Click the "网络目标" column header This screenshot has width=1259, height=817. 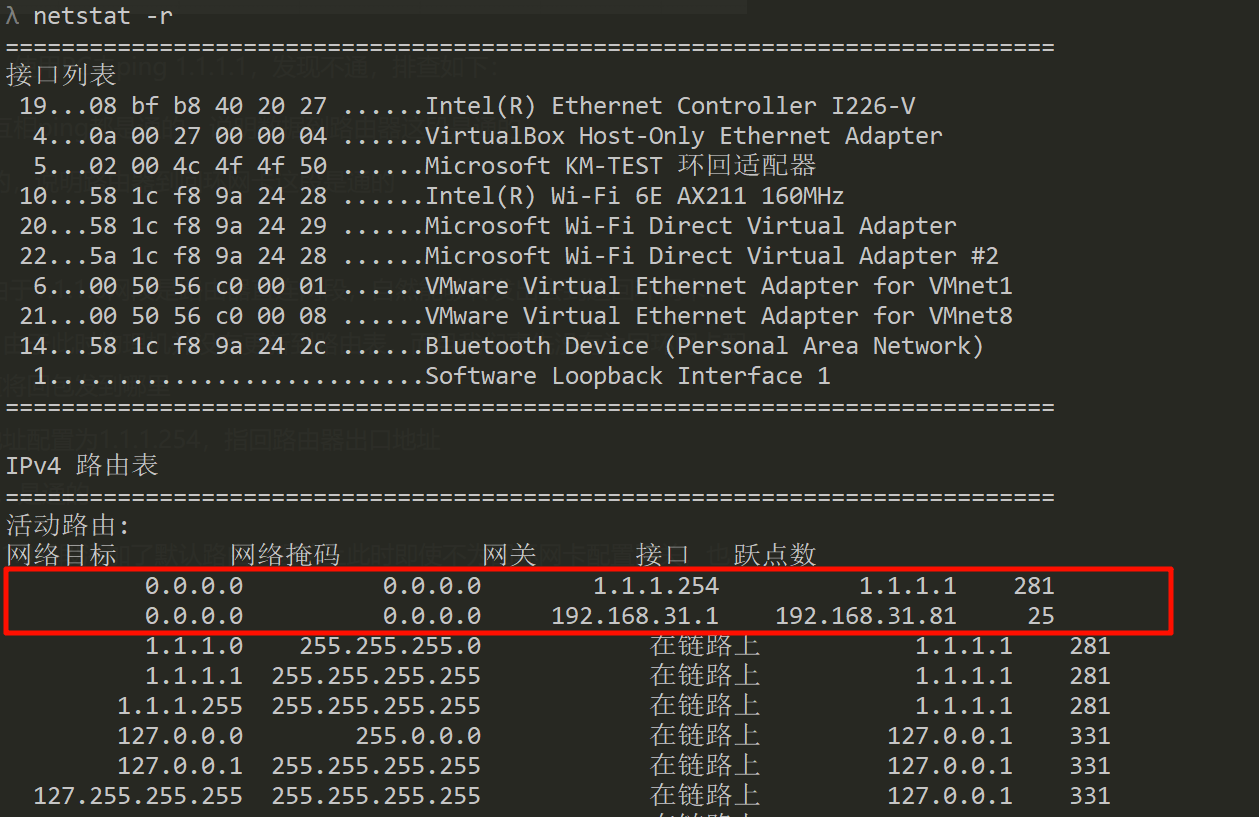click(x=61, y=555)
